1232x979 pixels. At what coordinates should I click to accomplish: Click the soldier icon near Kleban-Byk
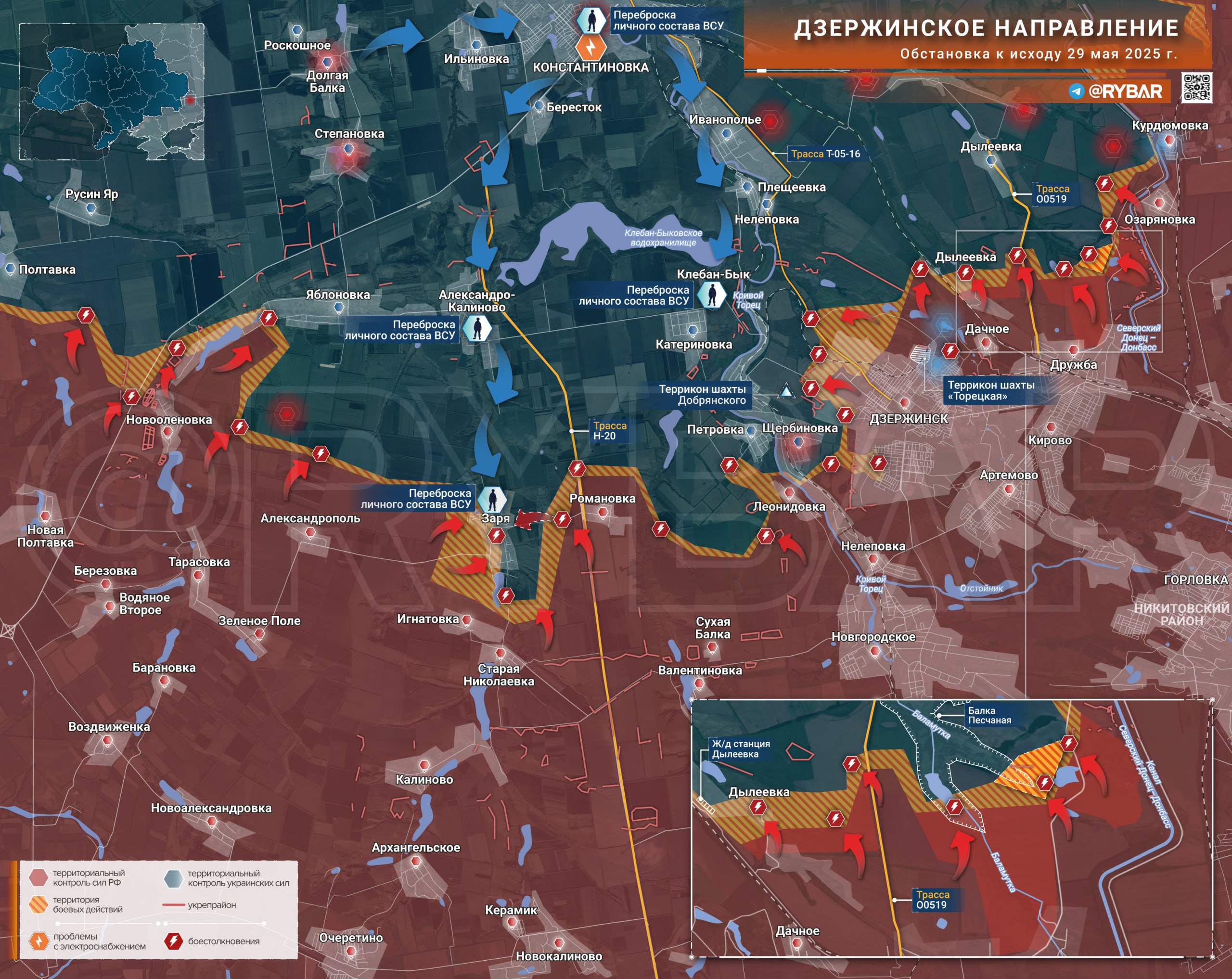(x=712, y=296)
